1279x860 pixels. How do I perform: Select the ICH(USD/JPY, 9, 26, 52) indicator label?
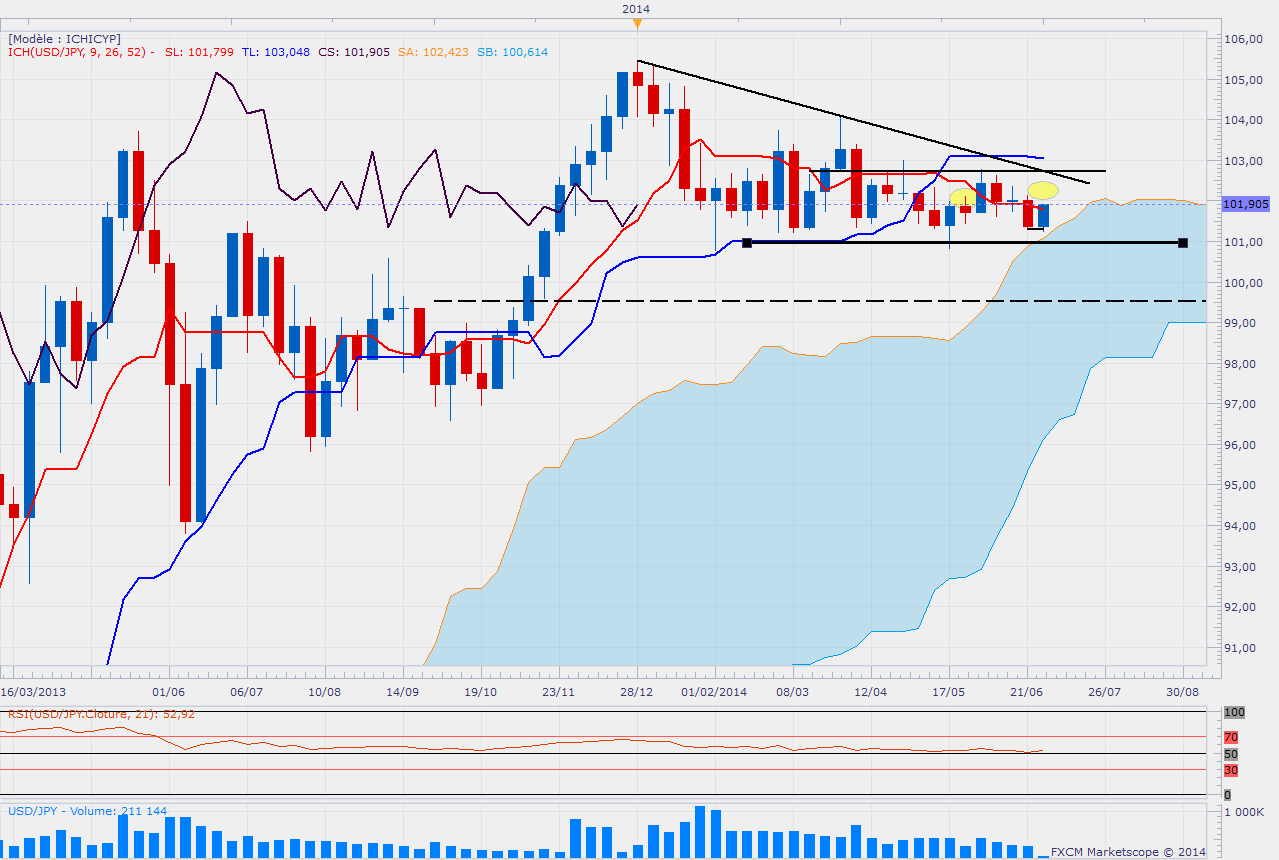click(79, 52)
